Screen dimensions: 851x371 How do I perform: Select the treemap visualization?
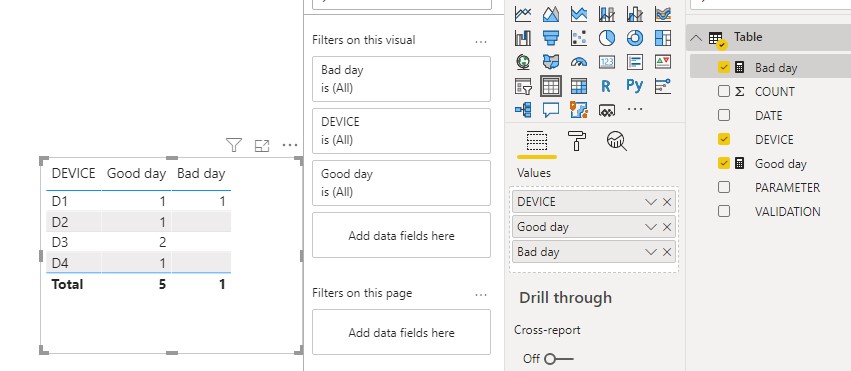coord(663,37)
